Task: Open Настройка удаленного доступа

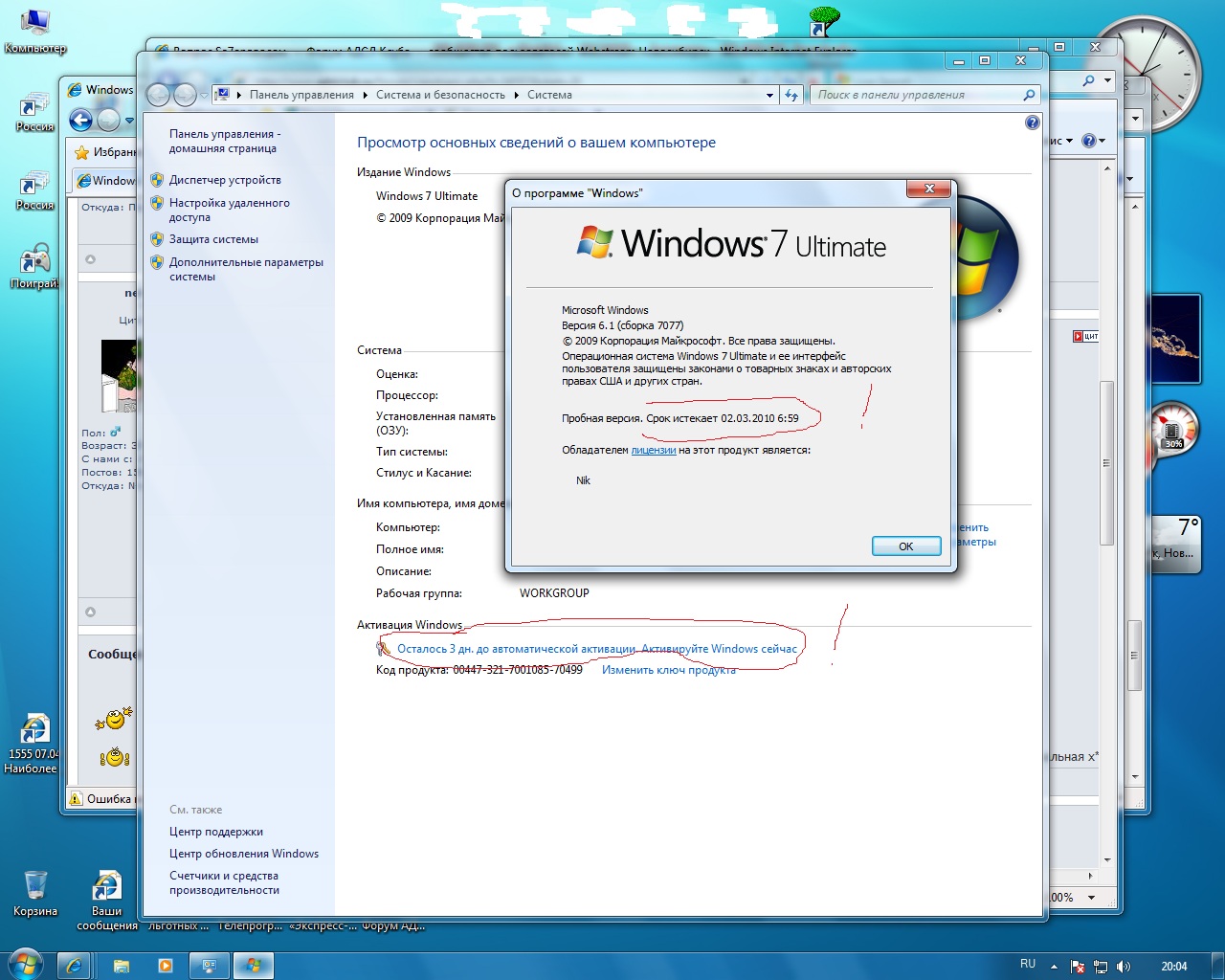Action: 229,210
